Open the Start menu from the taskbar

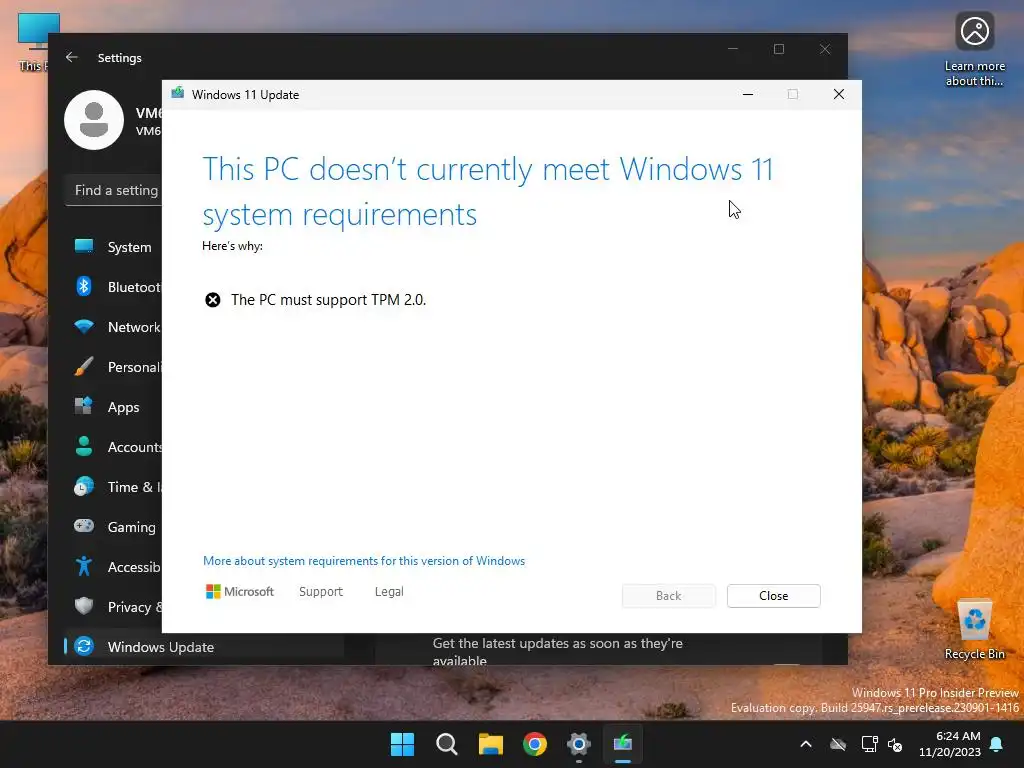point(402,744)
